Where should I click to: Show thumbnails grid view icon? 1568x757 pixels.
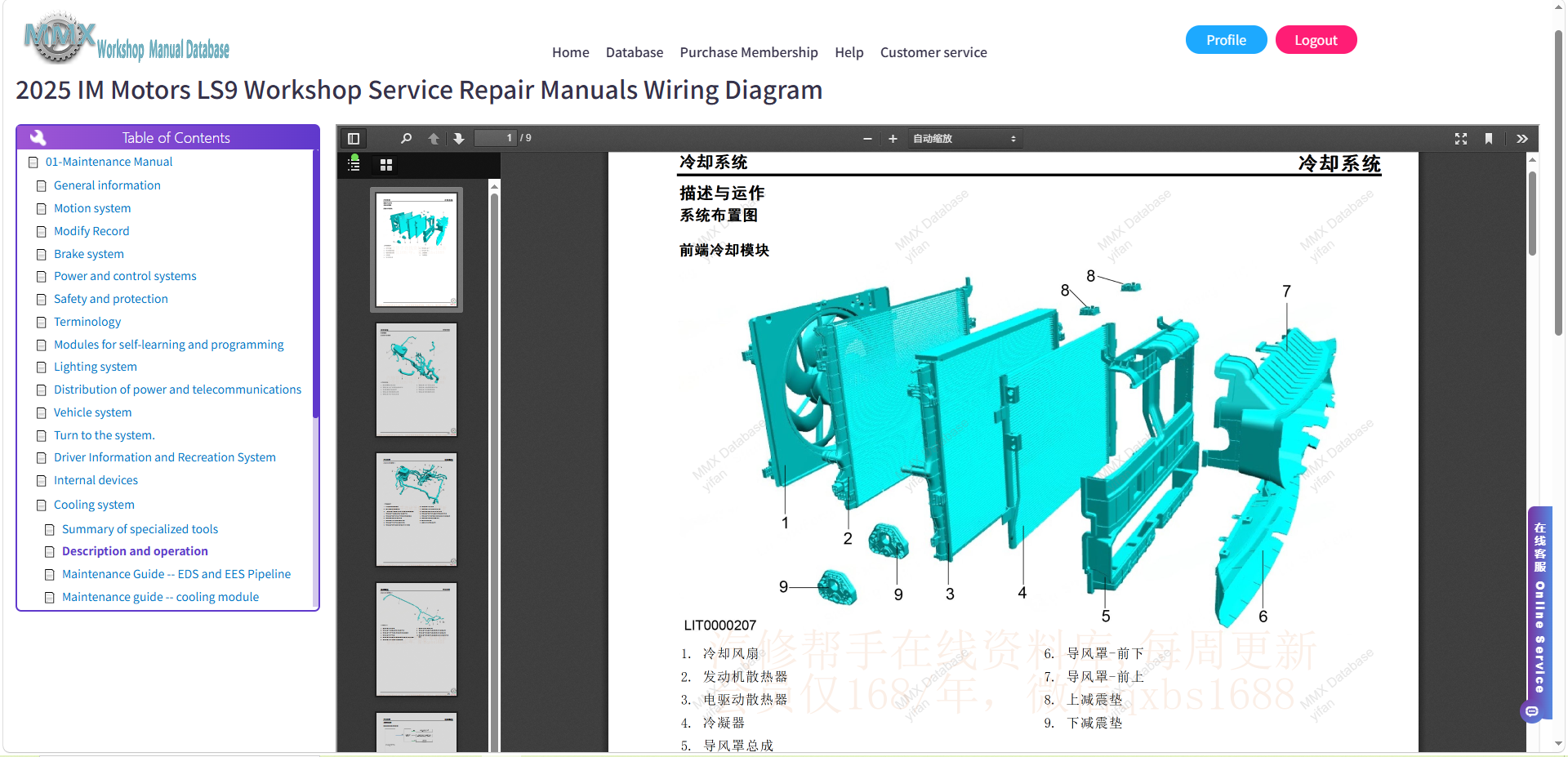pos(386,165)
